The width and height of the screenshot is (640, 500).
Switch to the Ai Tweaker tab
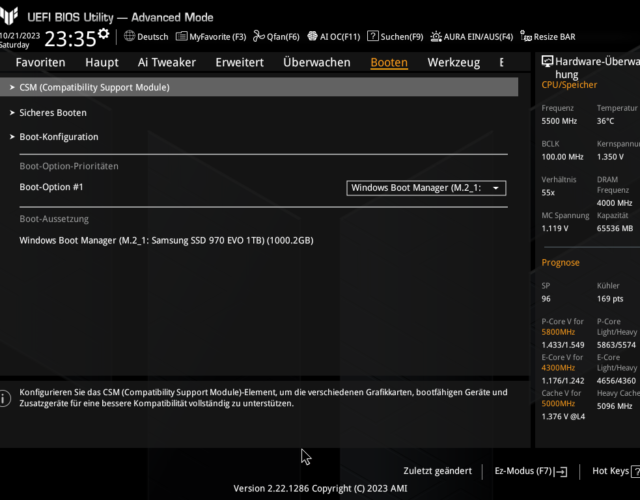166,62
